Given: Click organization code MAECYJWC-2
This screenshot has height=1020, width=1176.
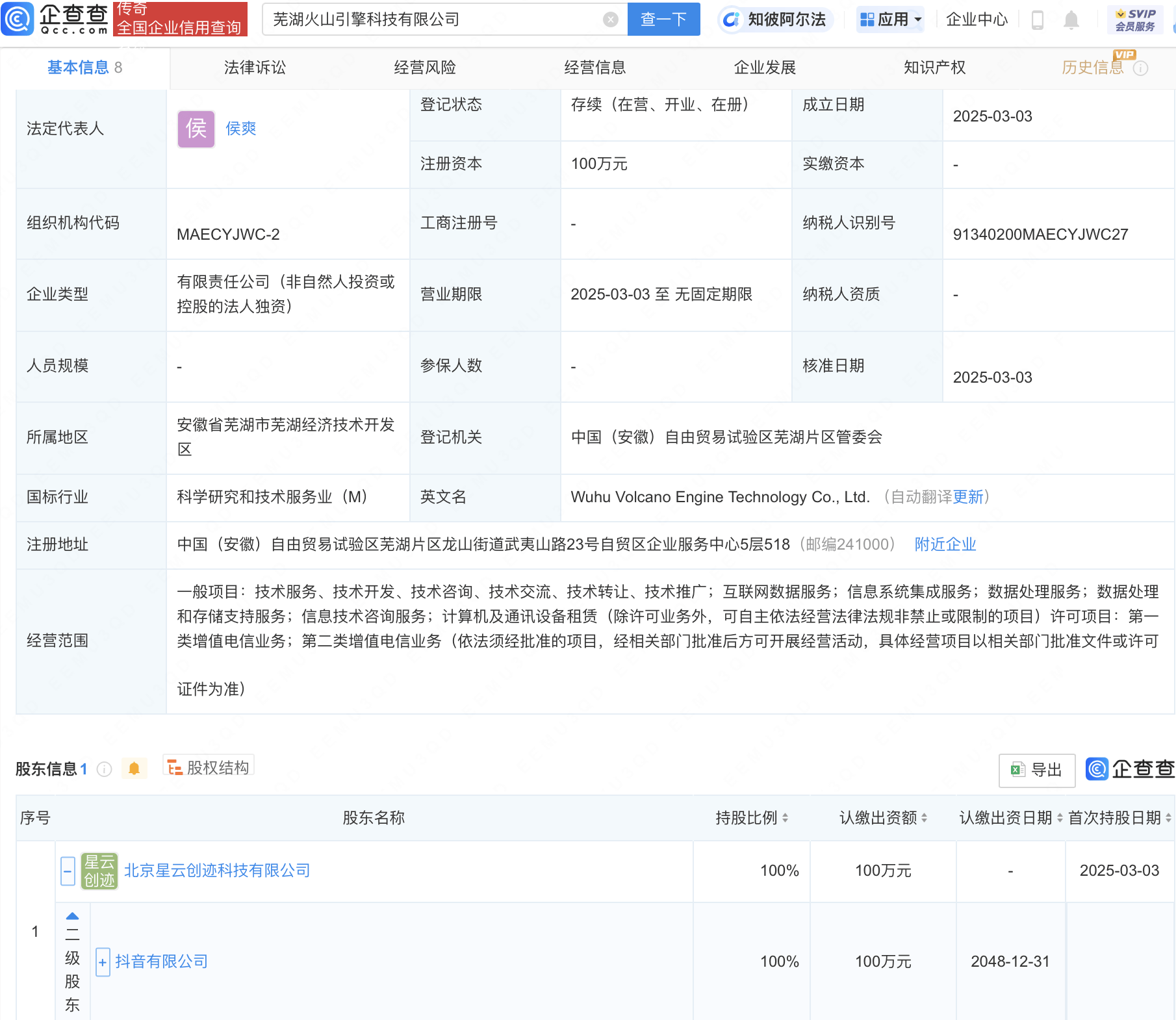Looking at the screenshot, I should point(228,235).
